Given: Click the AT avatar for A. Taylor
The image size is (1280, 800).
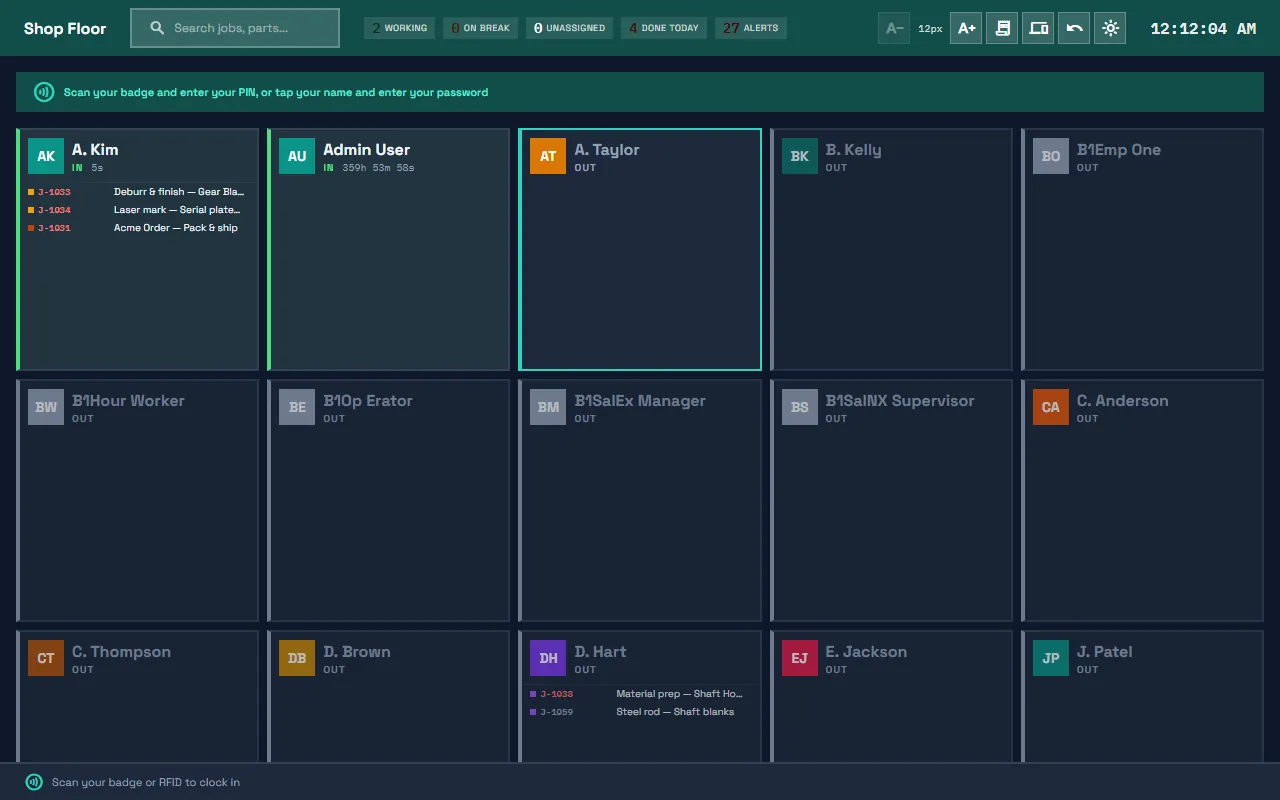Looking at the screenshot, I should (548, 156).
